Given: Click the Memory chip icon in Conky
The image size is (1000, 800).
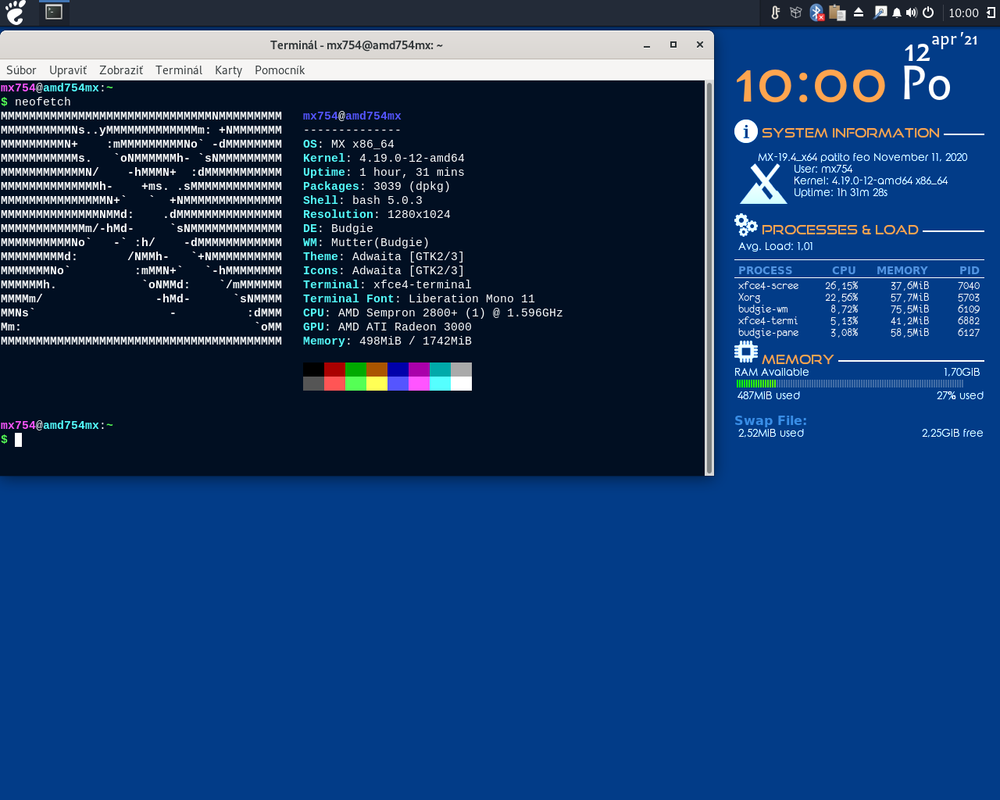Looking at the screenshot, I should 746,352.
